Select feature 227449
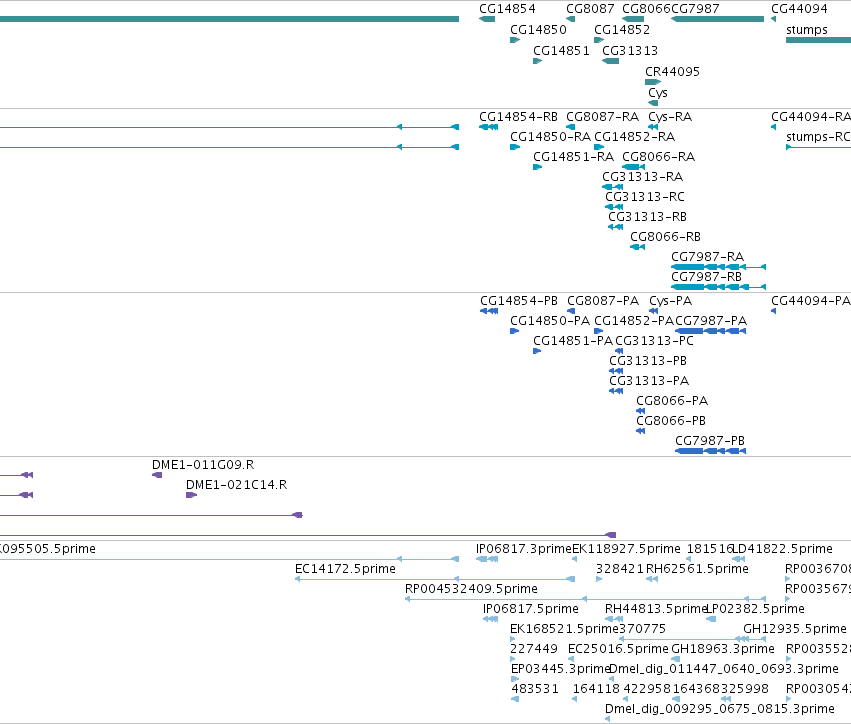 513,659
